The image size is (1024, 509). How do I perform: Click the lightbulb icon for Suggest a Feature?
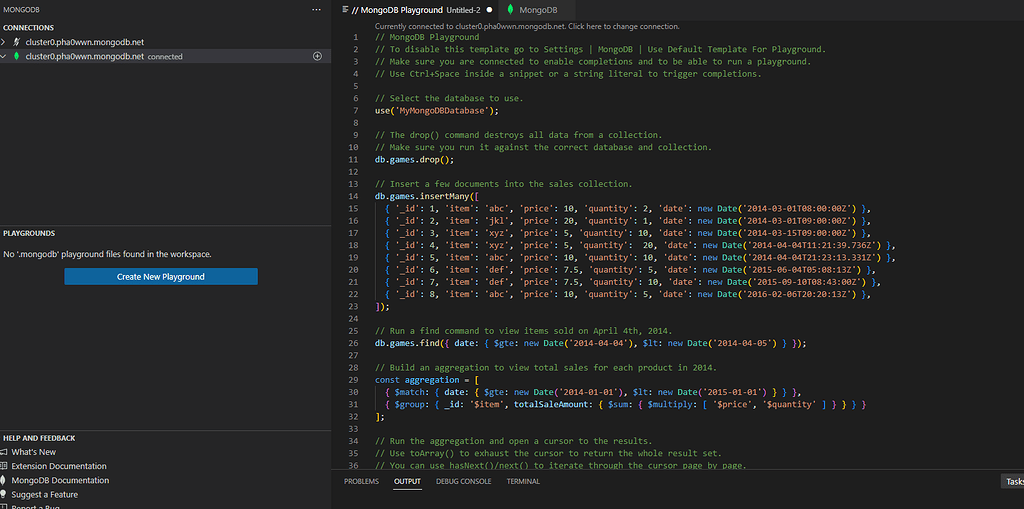[5, 494]
